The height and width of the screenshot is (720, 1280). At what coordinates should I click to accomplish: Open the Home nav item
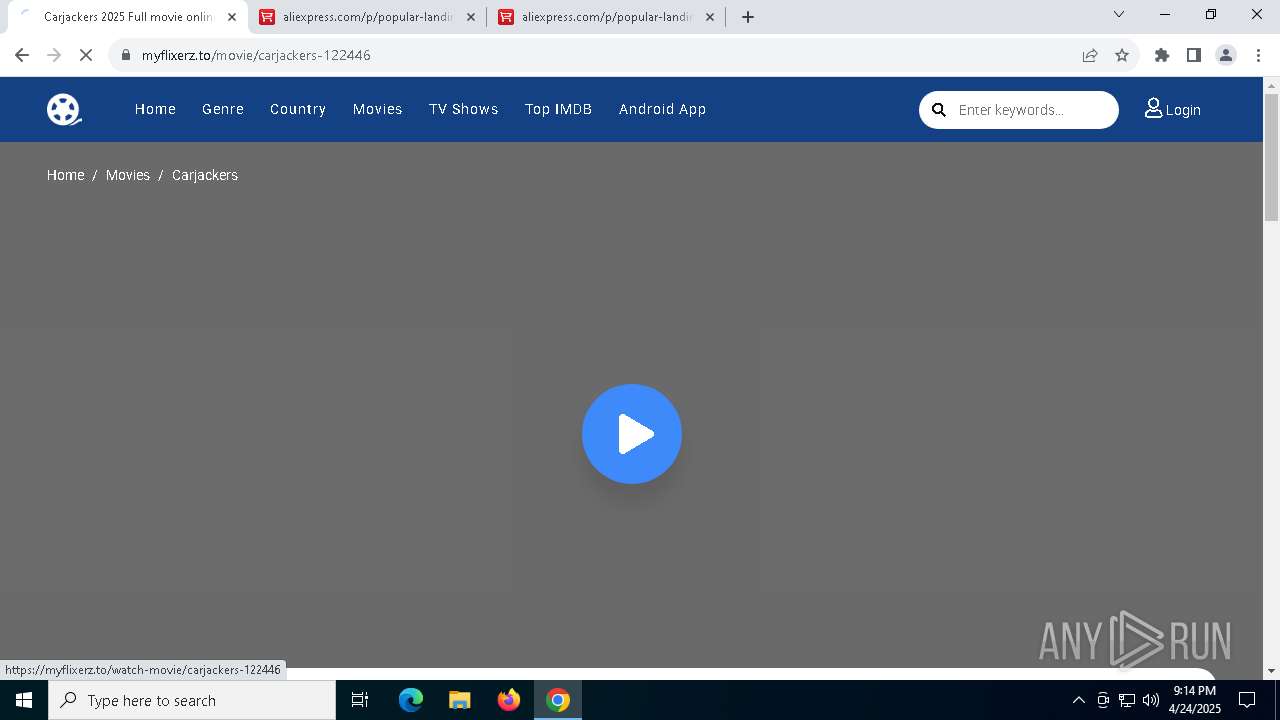pos(155,109)
